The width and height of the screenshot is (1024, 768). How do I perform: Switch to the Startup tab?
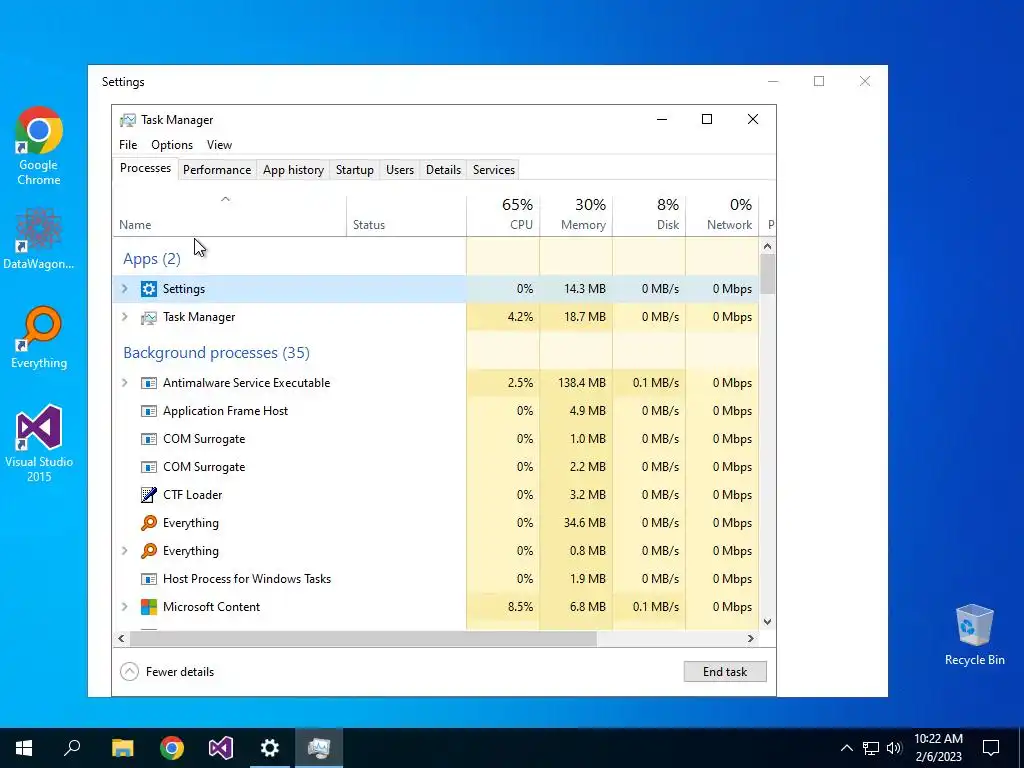click(x=355, y=170)
